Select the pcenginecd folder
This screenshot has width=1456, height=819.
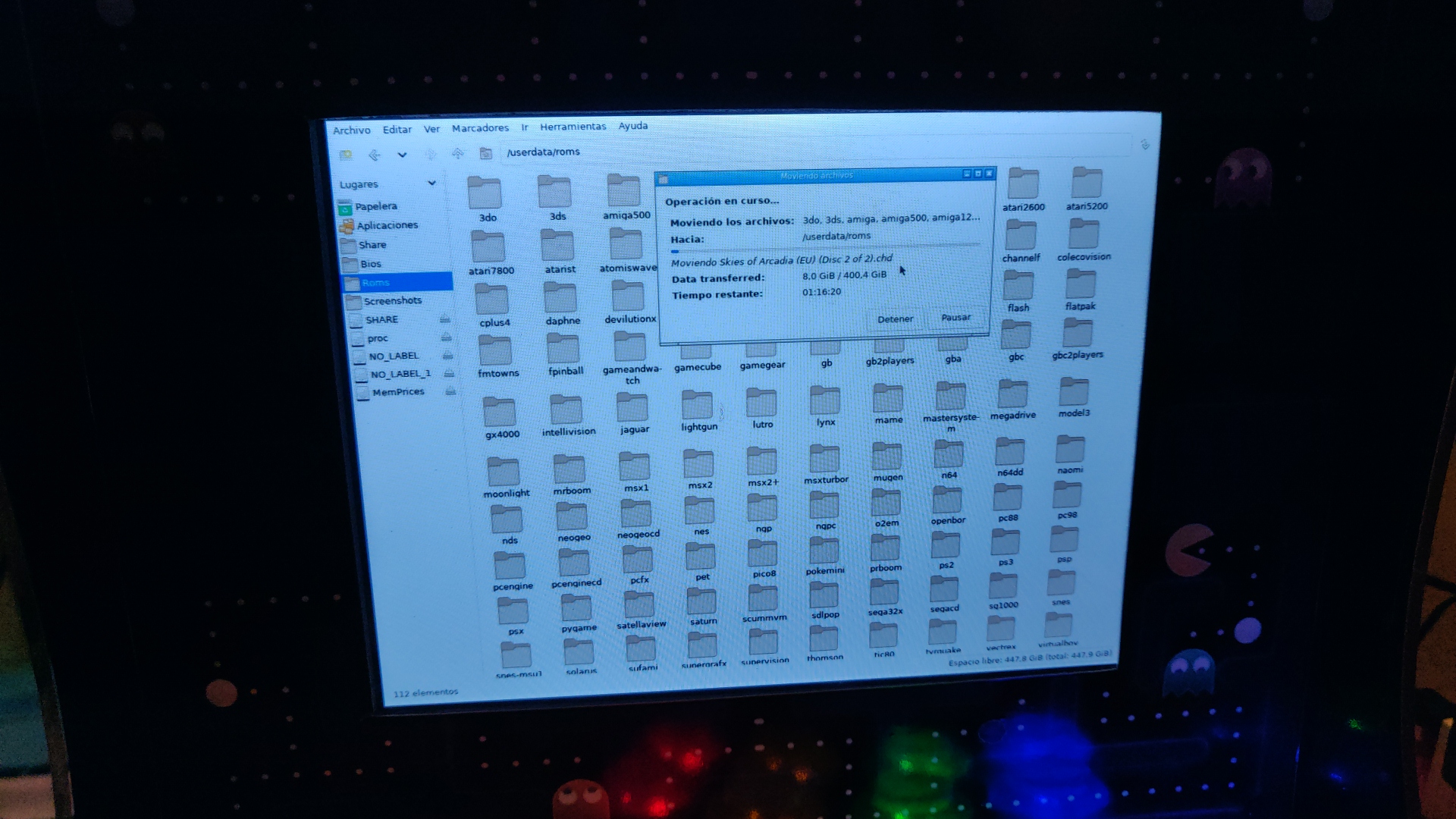coord(576,569)
